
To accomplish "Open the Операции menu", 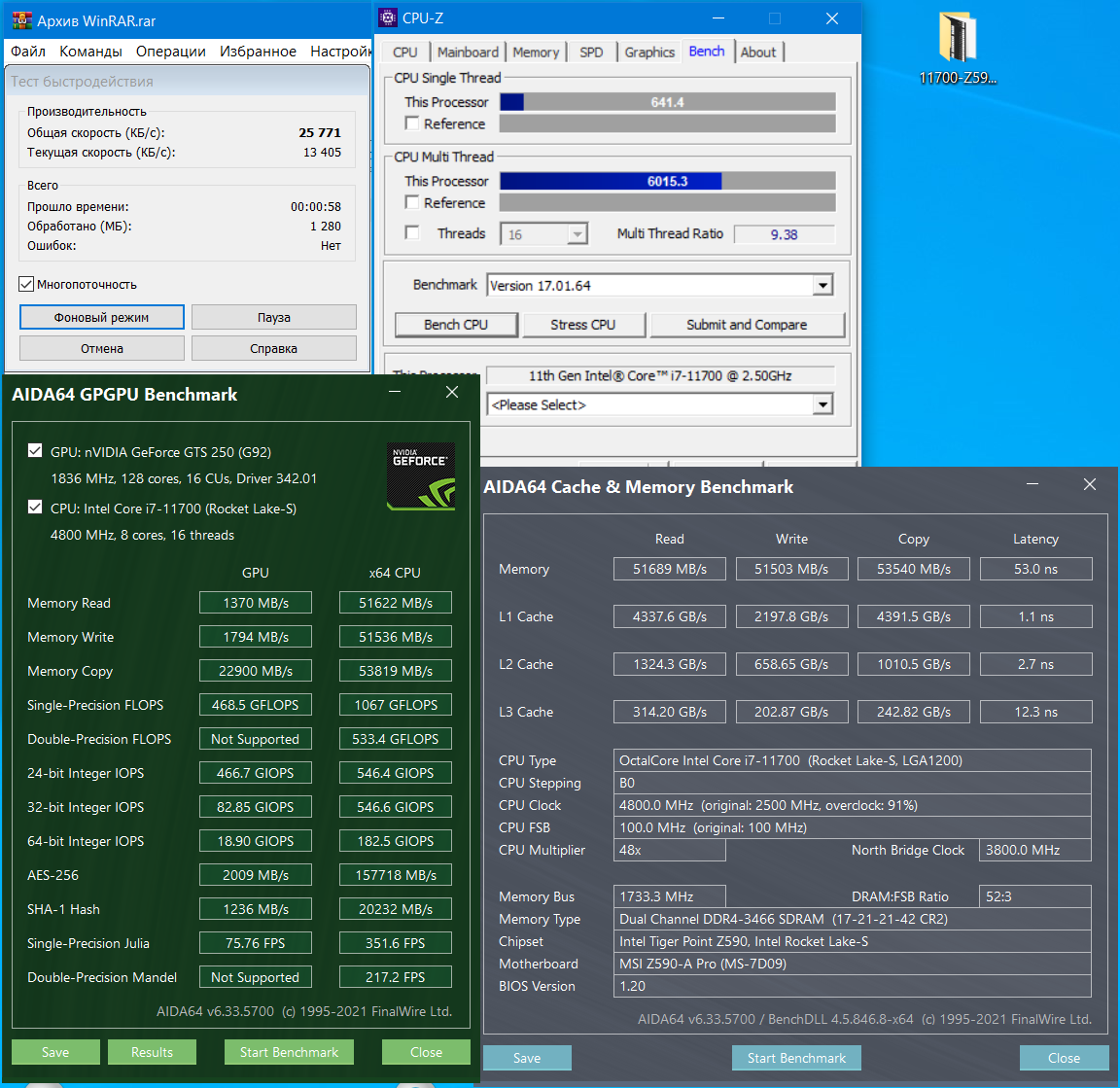I will click(171, 52).
